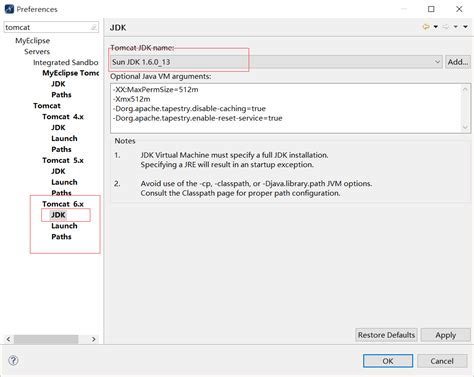474x377 pixels.
Task: Click the -Xmx512m argument line
Action: pos(131,99)
